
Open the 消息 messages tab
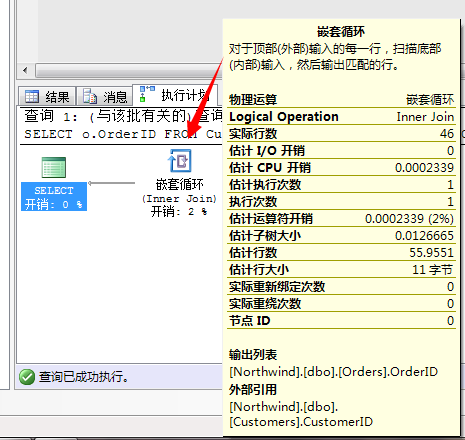(105, 97)
